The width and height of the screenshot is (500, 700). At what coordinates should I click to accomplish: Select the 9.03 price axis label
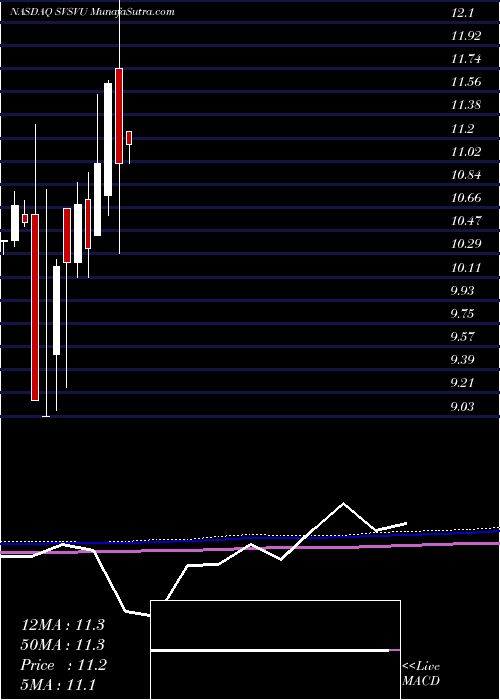click(464, 407)
